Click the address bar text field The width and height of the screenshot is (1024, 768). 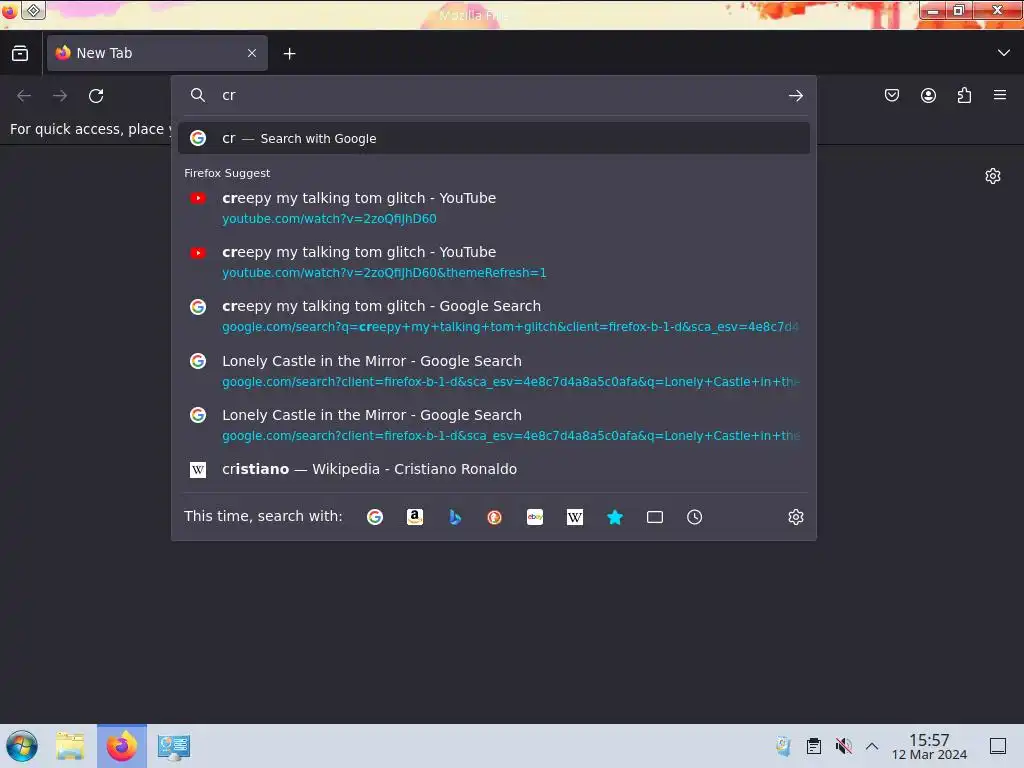496,95
